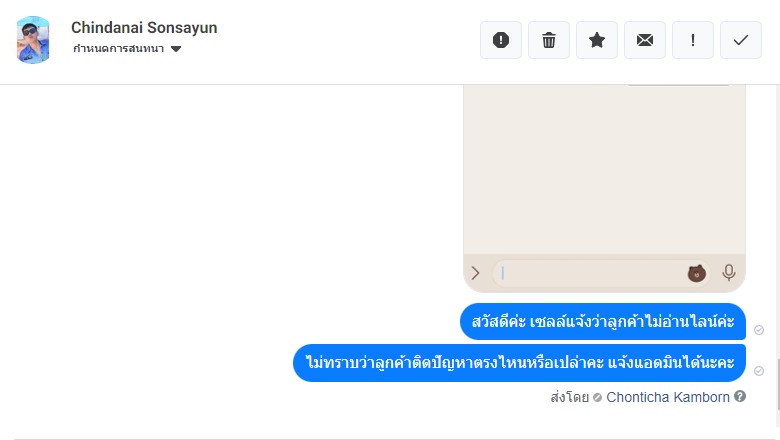The image size is (780, 440).
Task: Open the shared LINE chat screenshot image
Action: pyautogui.click(x=604, y=188)
